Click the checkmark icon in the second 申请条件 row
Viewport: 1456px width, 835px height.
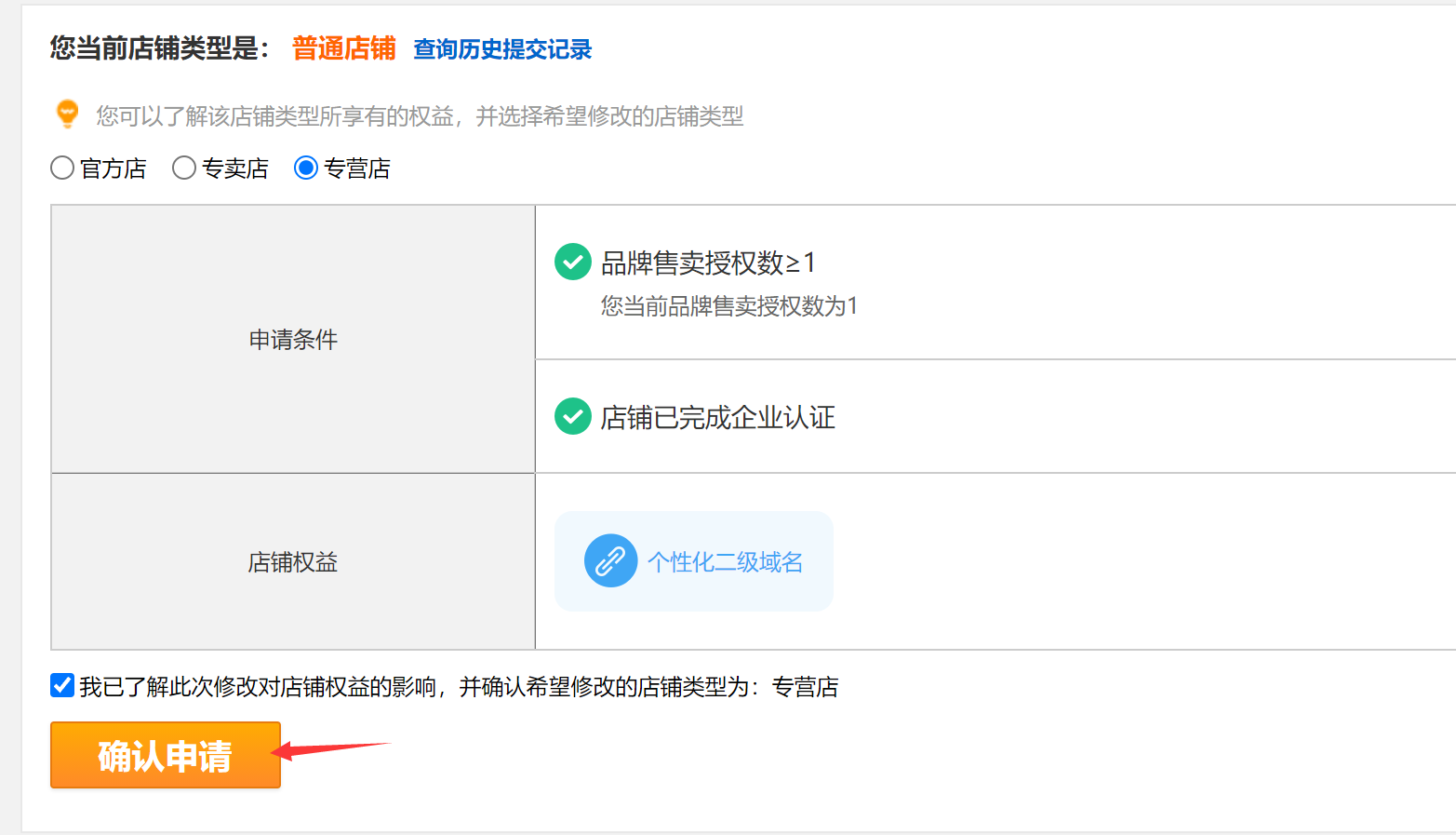pyautogui.click(x=573, y=417)
